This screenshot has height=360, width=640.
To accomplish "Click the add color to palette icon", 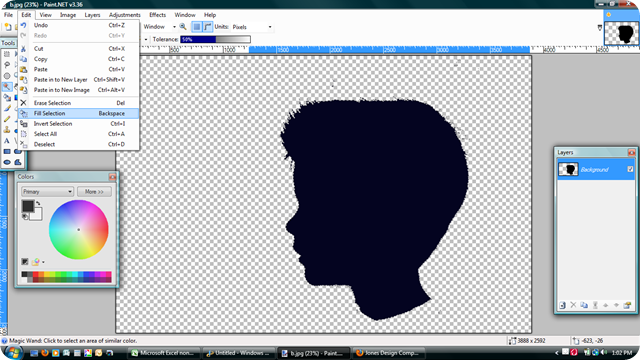I will (x=25, y=262).
